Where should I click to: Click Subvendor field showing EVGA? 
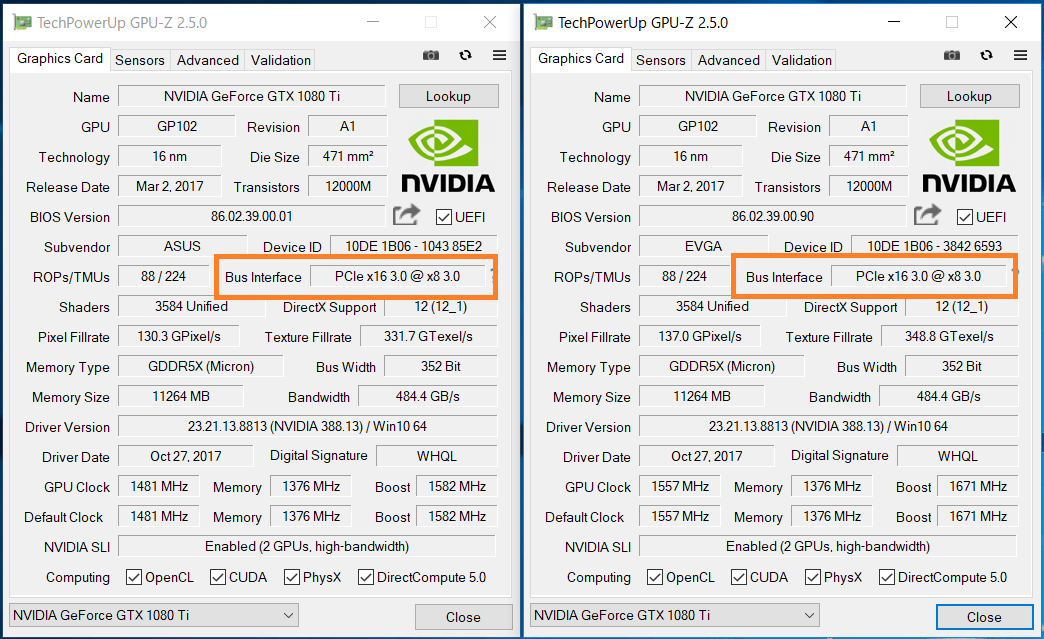click(703, 246)
